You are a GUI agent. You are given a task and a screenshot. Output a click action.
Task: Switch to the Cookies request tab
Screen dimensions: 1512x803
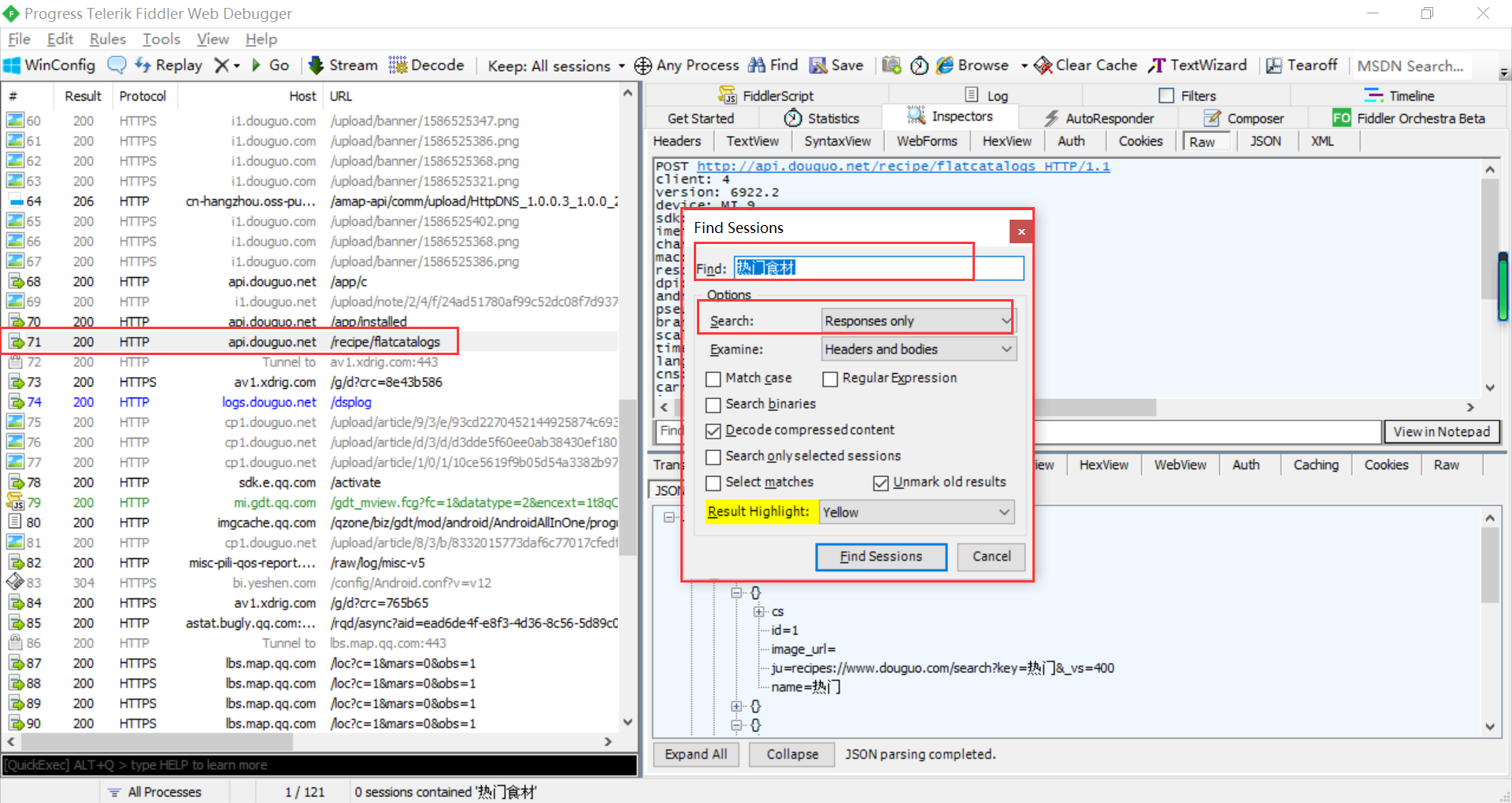1140,141
